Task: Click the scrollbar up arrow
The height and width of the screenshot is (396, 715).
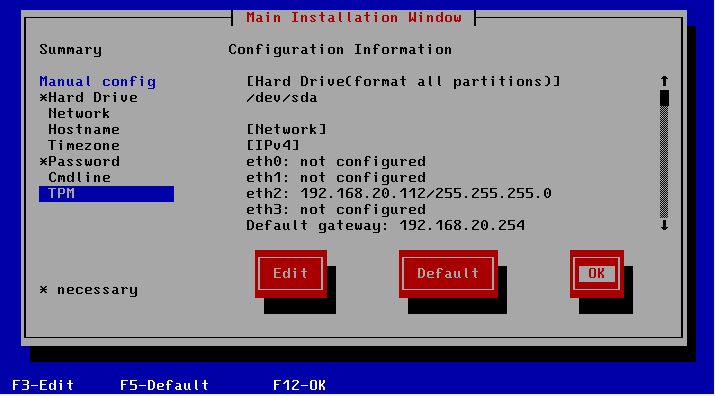Action: pos(664,82)
